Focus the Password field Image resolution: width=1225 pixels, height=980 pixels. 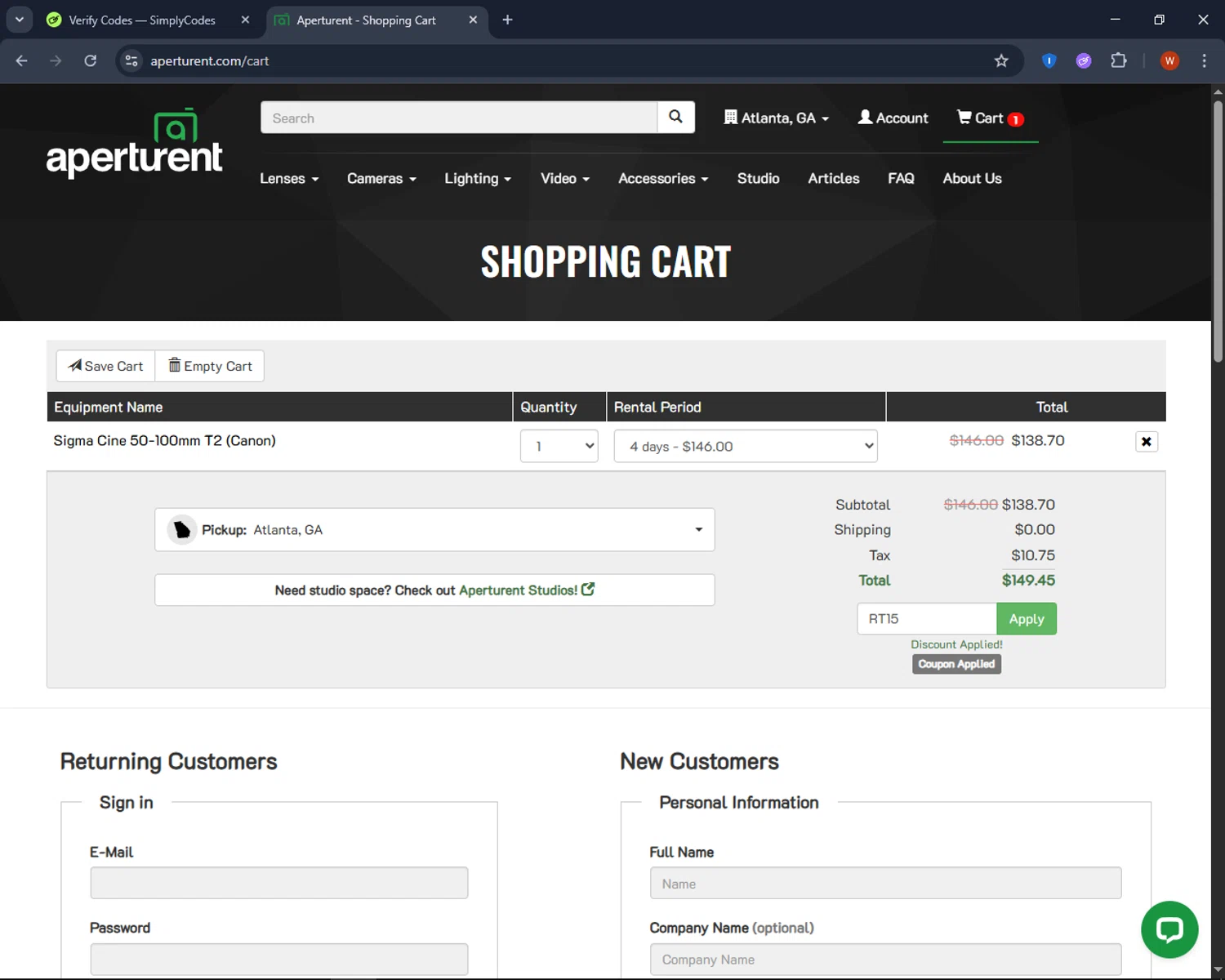[279, 959]
